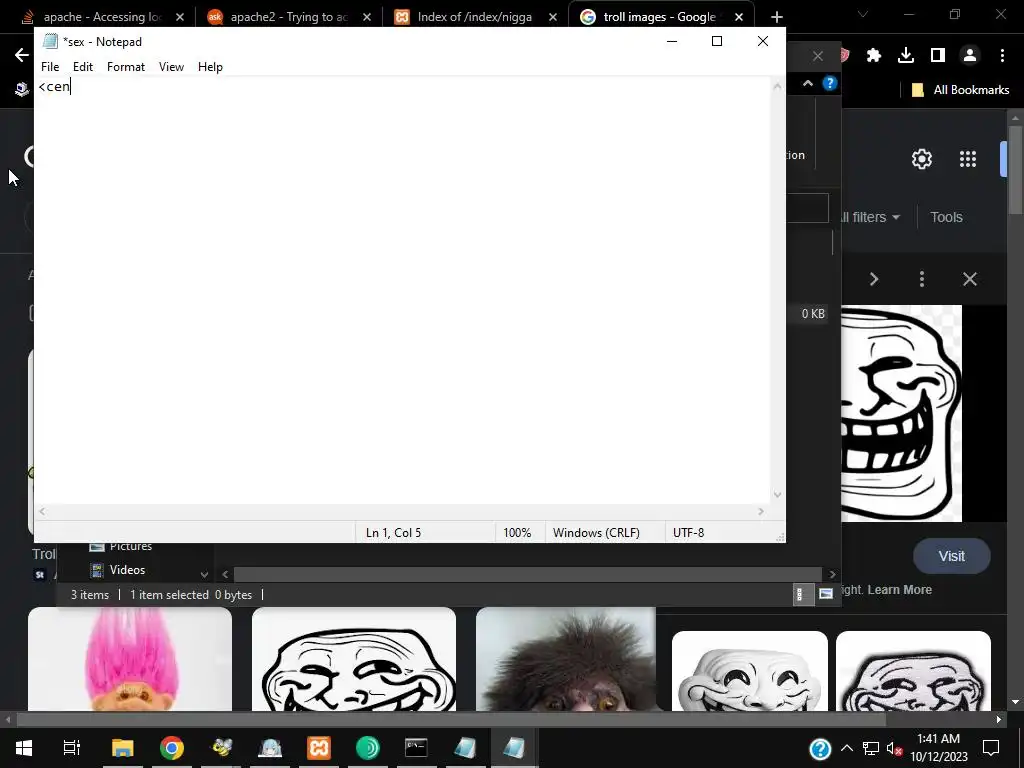Select Videos in File Explorer tree
This screenshot has width=1024, height=768.
tap(118, 569)
